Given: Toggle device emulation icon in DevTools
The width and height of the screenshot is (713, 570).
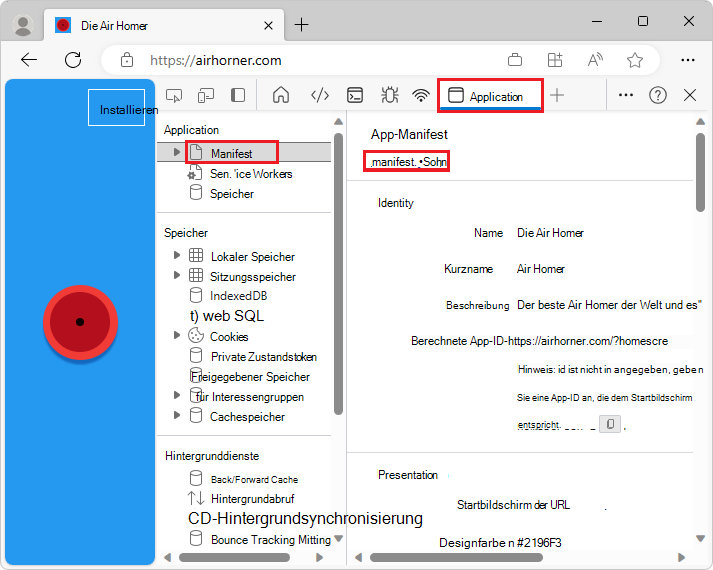Looking at the screenshot, I should coord(206,95).
